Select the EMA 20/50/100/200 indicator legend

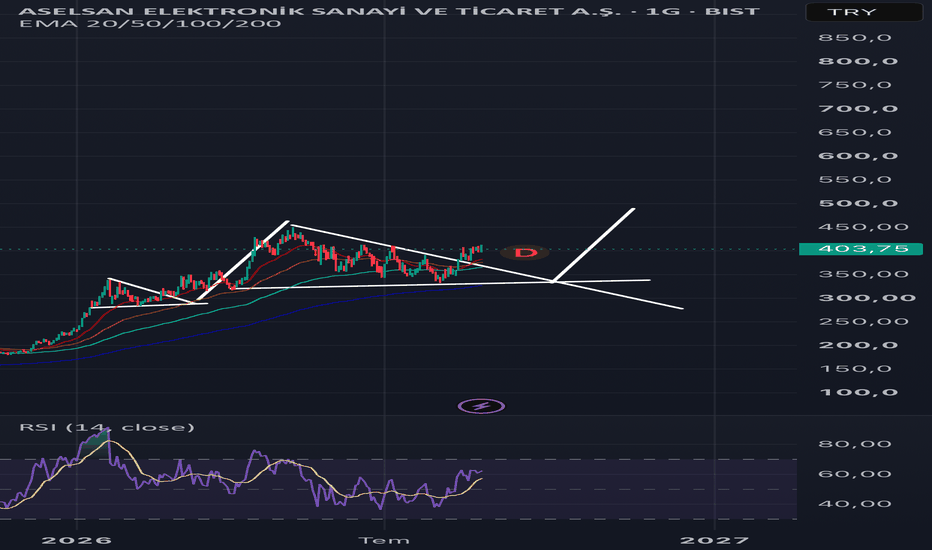(150, 24)
